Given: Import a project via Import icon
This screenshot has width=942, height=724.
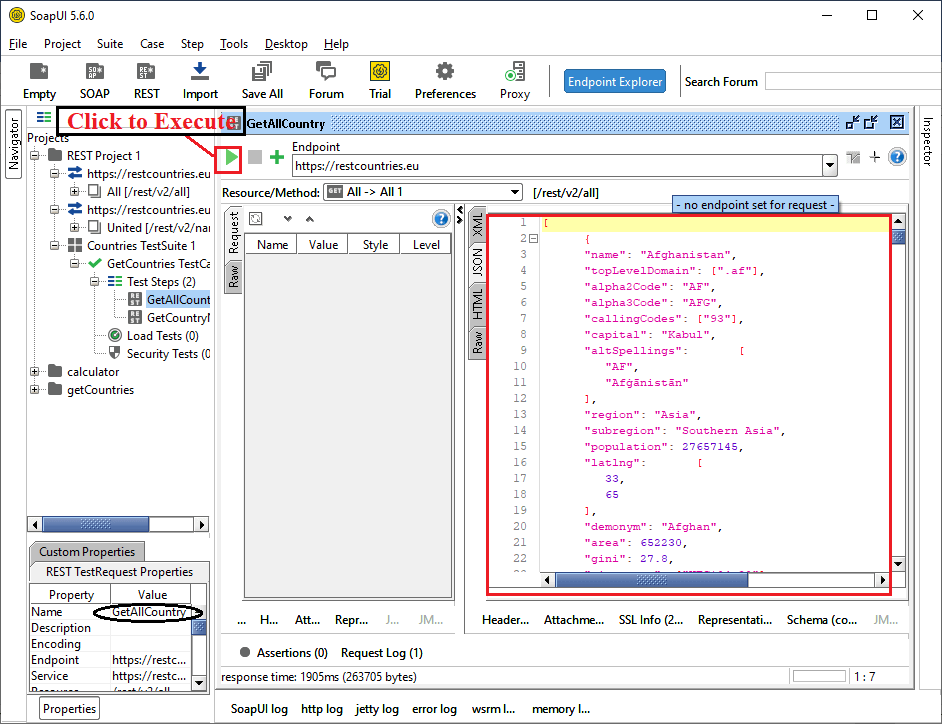Looking at the screenshot, I should (200, 81).
